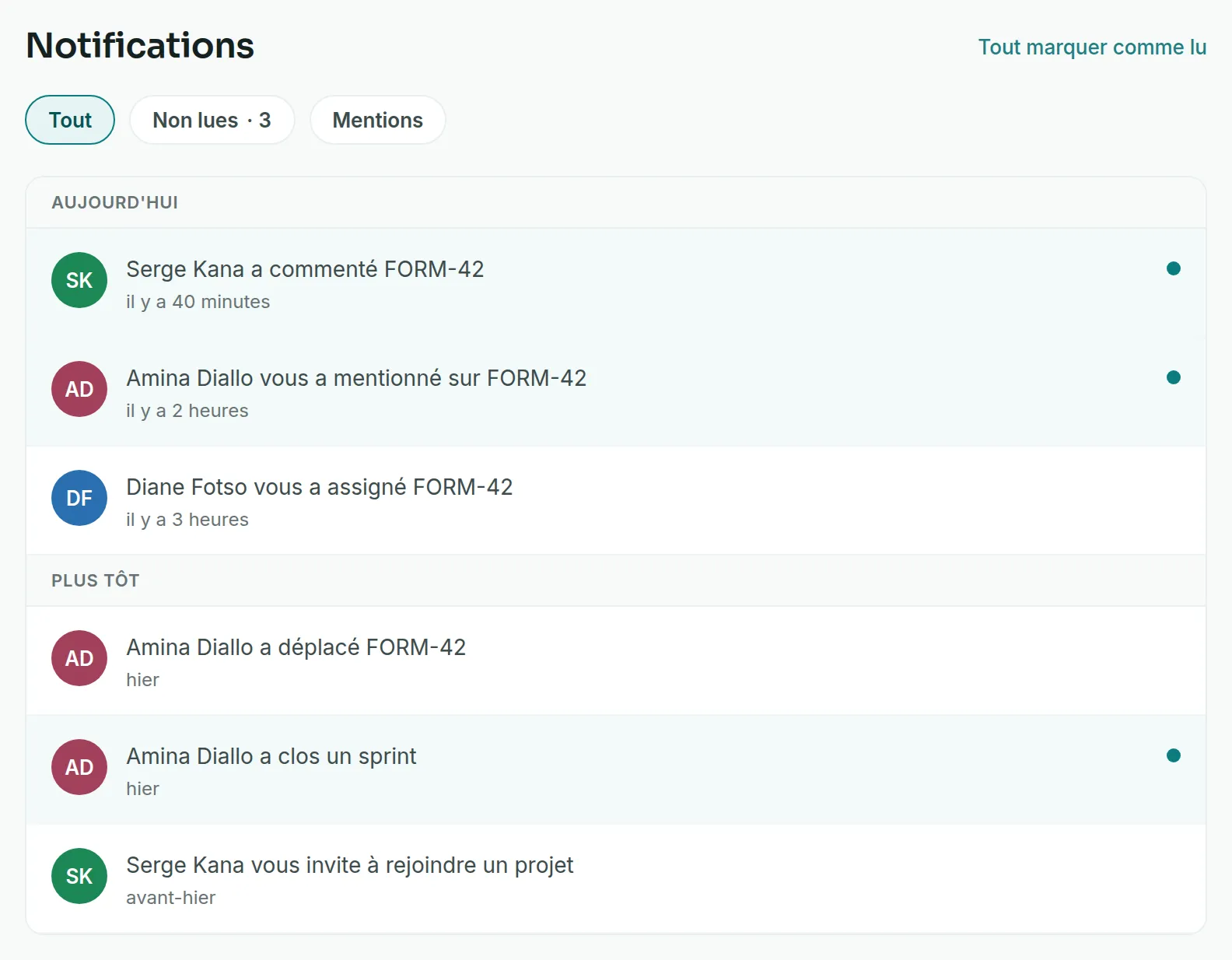Open 'Diane Fotso vous a assigné FORM-42'
The image size is (1232, 960).
(616, 500)
